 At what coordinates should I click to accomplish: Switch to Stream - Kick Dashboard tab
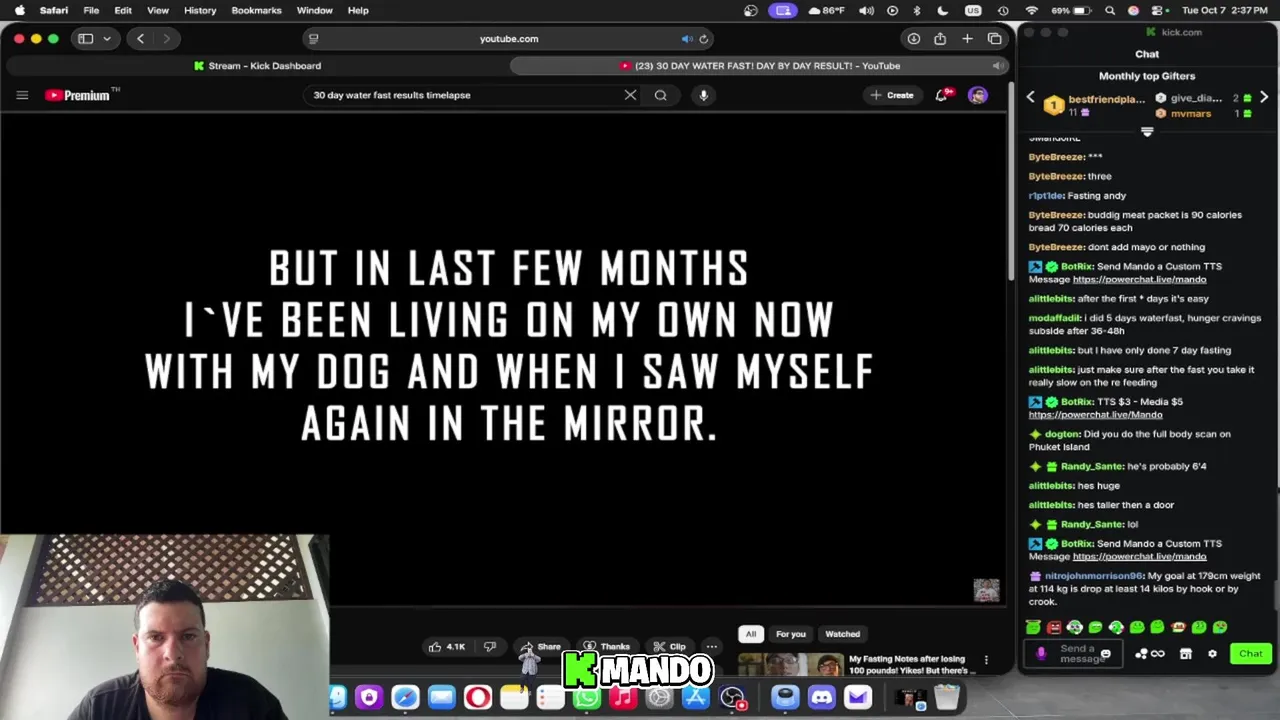[257, 66]
